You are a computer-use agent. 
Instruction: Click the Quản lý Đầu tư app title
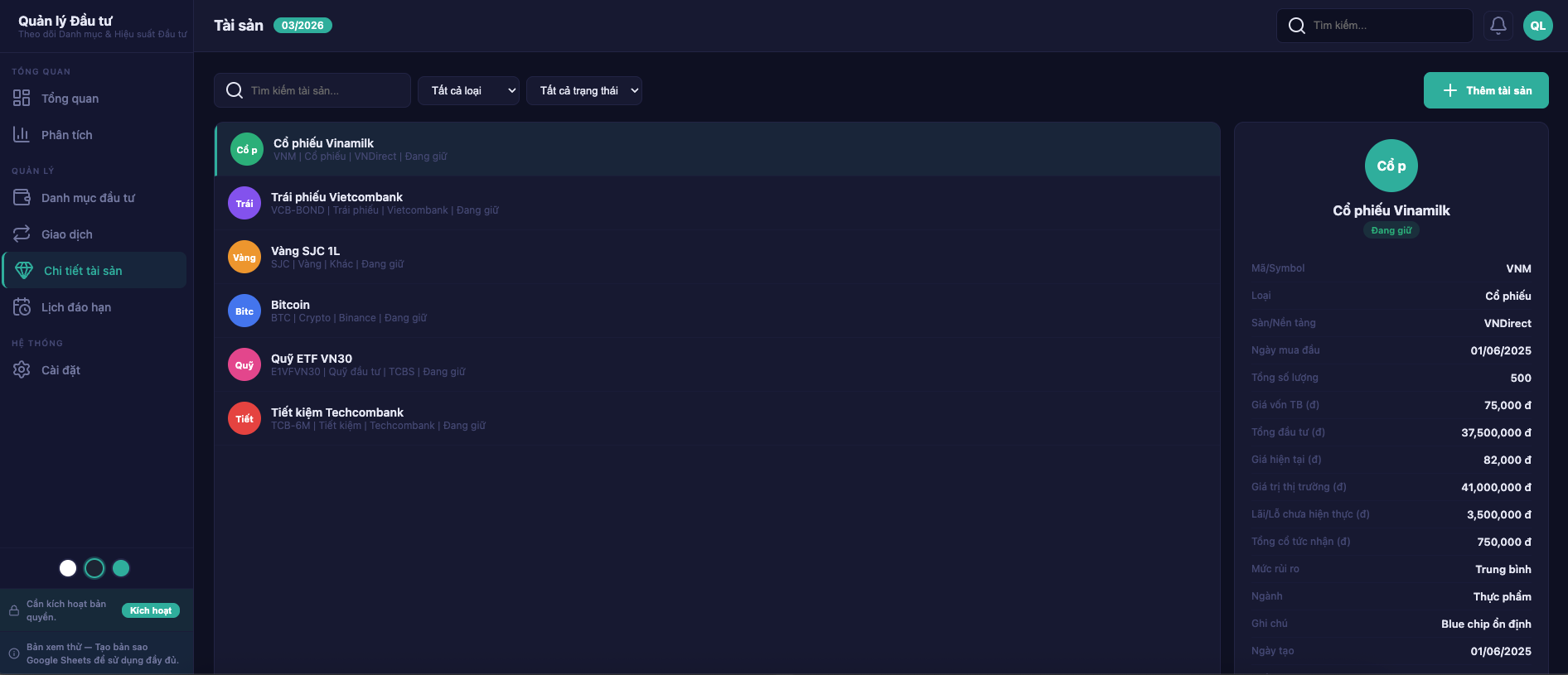tap(65, 21)
